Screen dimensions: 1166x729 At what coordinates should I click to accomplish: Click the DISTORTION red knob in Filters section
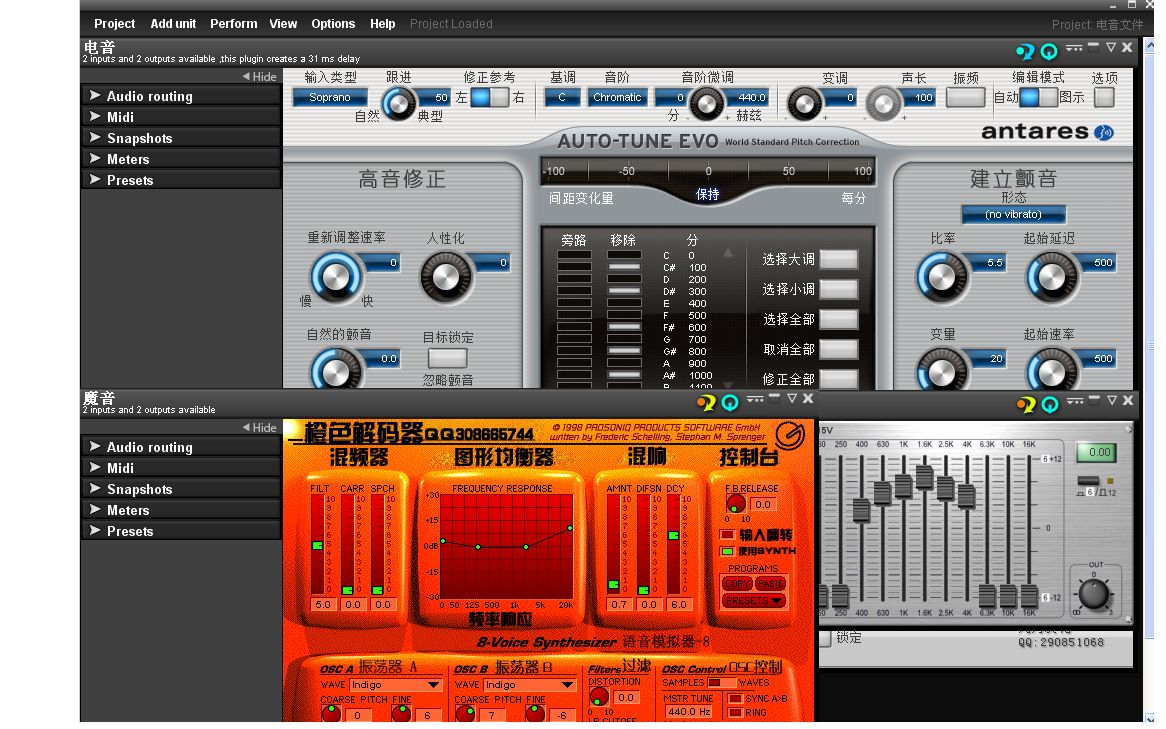coord(599,697)
